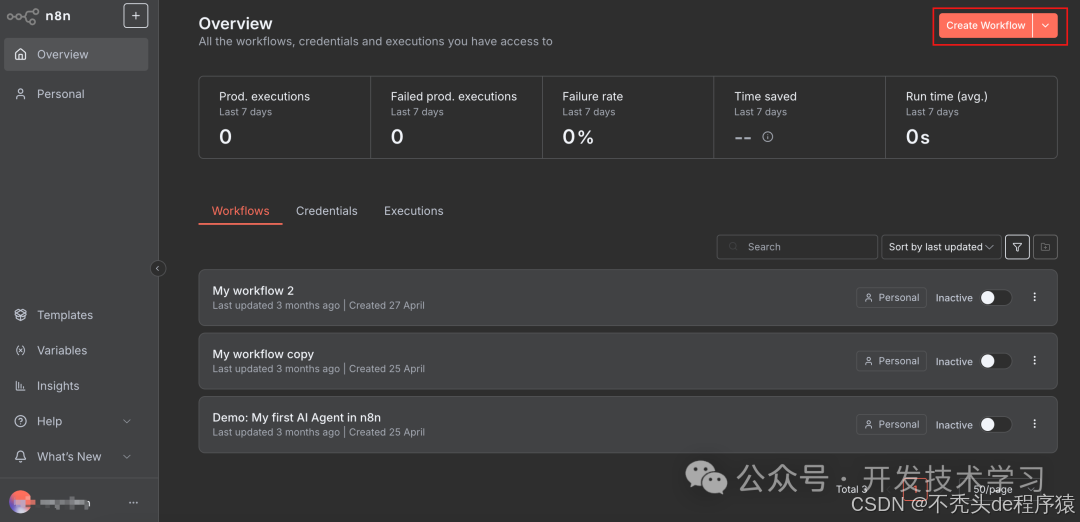Click the n8n logo icon
Image resolution: width=1080 pixels, height=522 pixels.
22,16
